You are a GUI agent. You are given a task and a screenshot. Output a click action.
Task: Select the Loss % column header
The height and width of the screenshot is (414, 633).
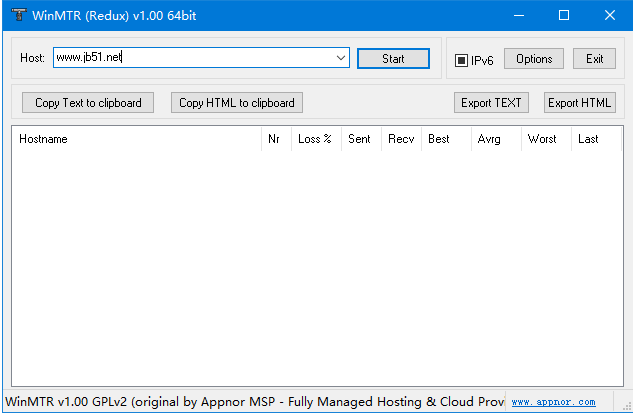point(315,139)
